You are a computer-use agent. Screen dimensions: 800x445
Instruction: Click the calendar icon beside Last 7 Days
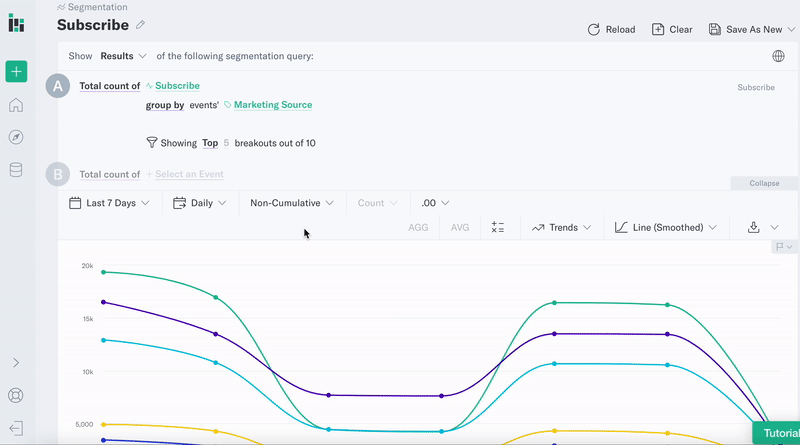coord(75,203)
